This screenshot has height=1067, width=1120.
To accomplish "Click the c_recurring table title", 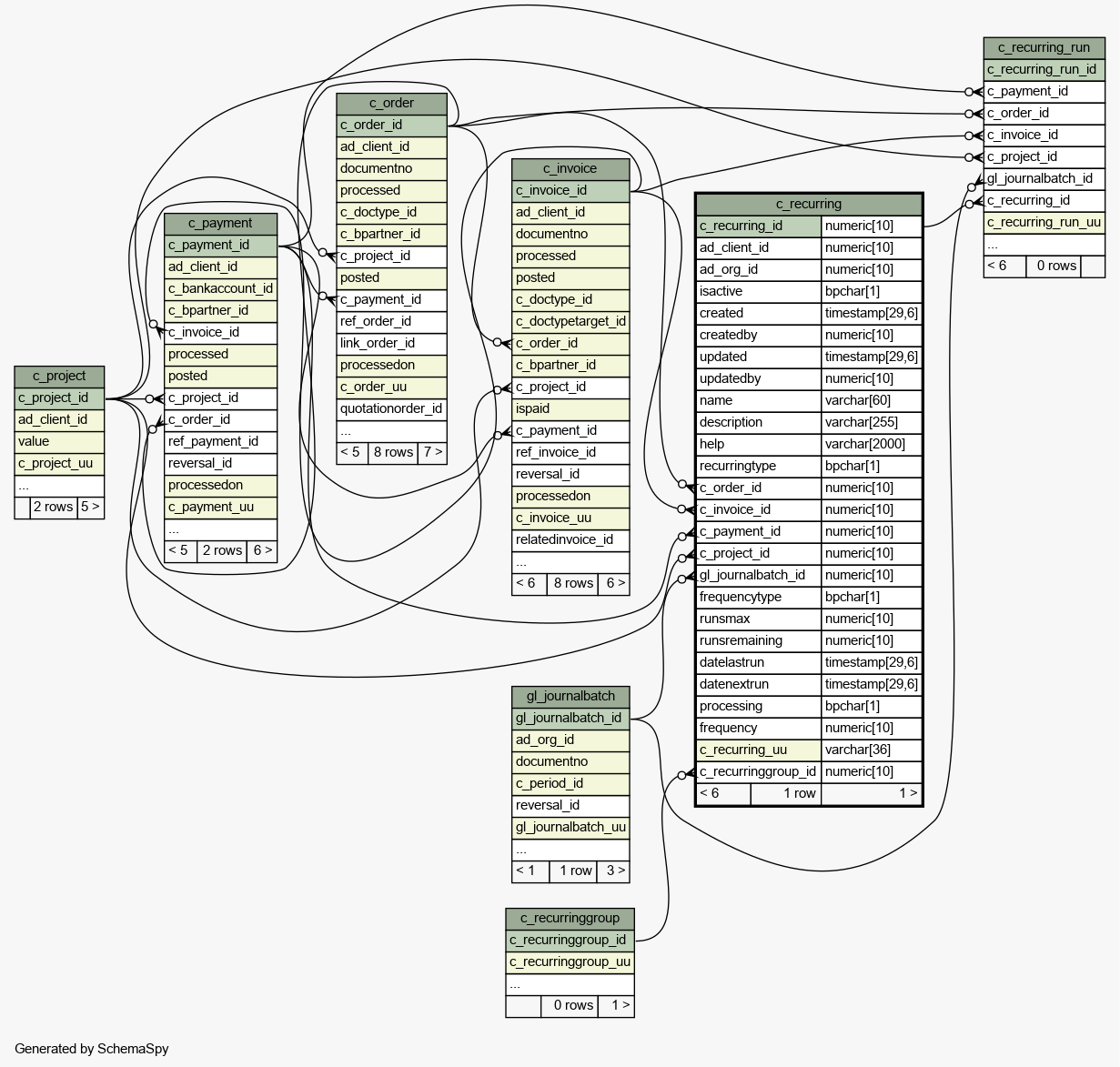I will tap(809, 205).
